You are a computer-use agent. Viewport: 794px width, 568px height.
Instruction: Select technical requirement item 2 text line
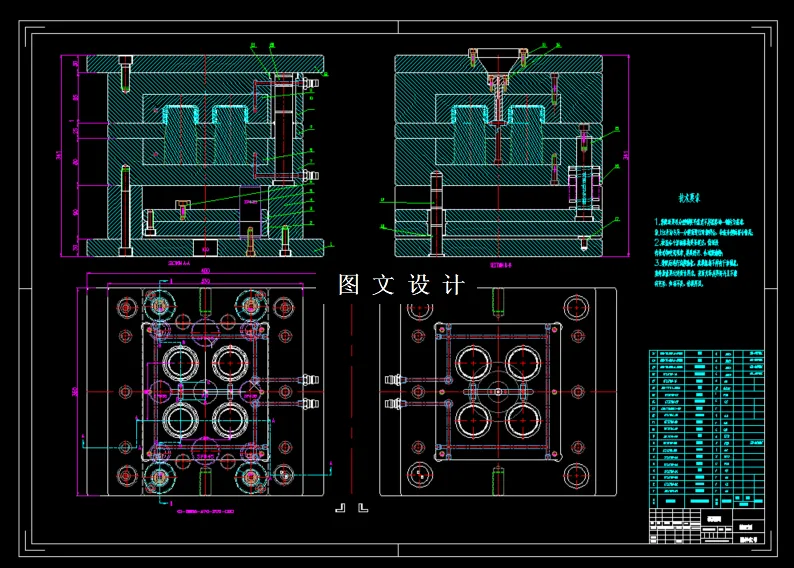686,242
